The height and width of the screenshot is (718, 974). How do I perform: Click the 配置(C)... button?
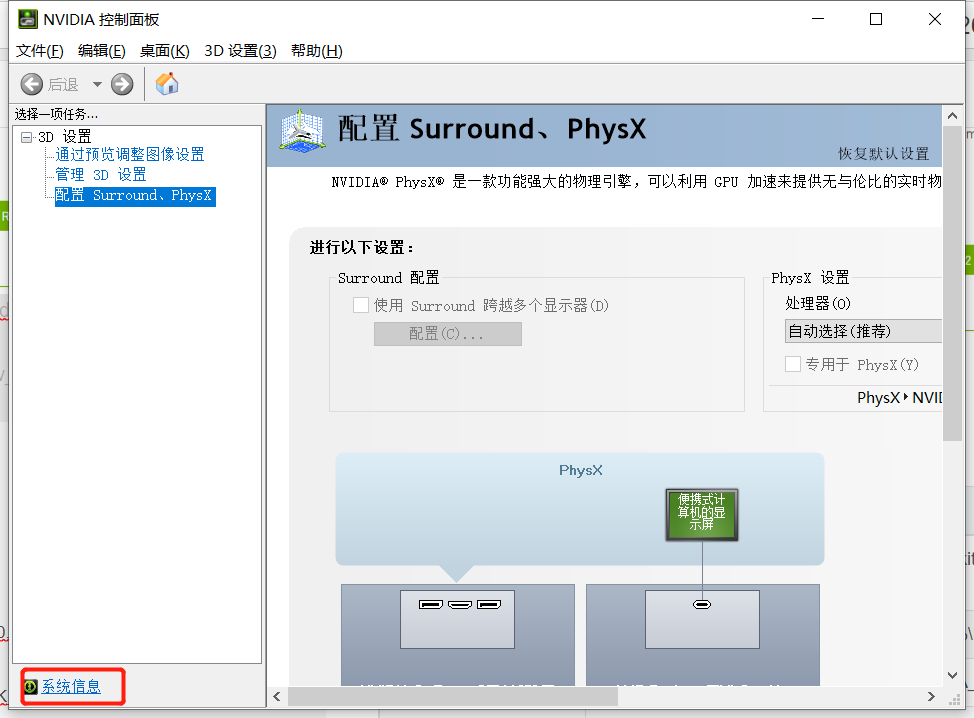click(448, 334)
